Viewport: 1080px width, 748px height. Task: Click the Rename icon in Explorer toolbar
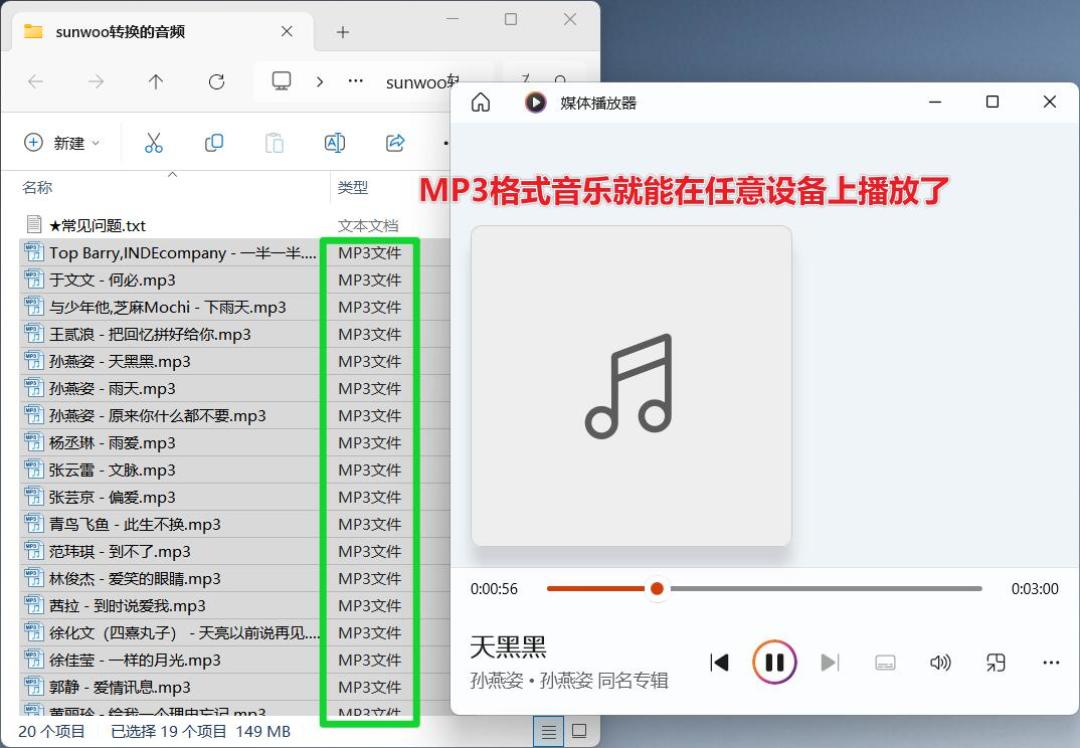(x=335, y=143)
